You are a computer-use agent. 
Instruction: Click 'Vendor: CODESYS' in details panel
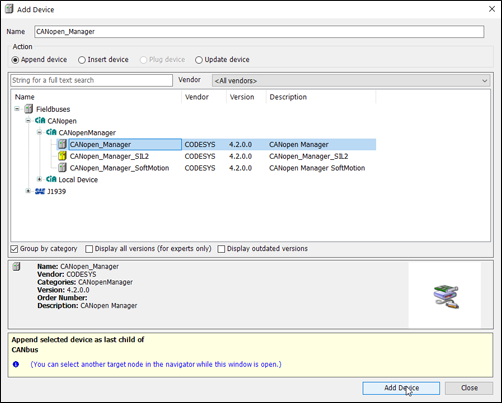[67, 274]
